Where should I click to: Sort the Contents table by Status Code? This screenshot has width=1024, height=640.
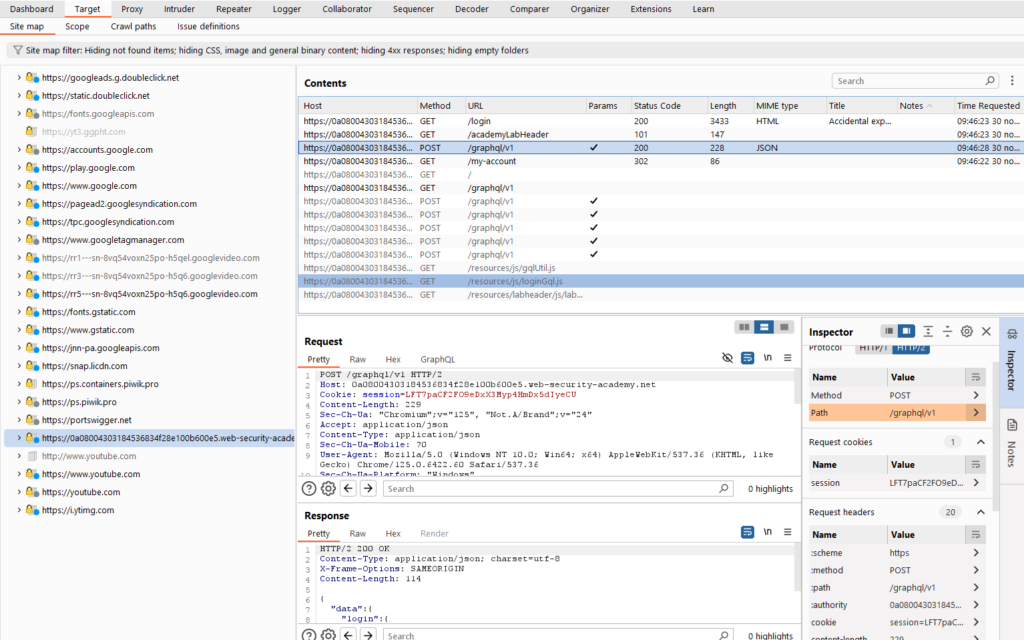pos(657,105)
